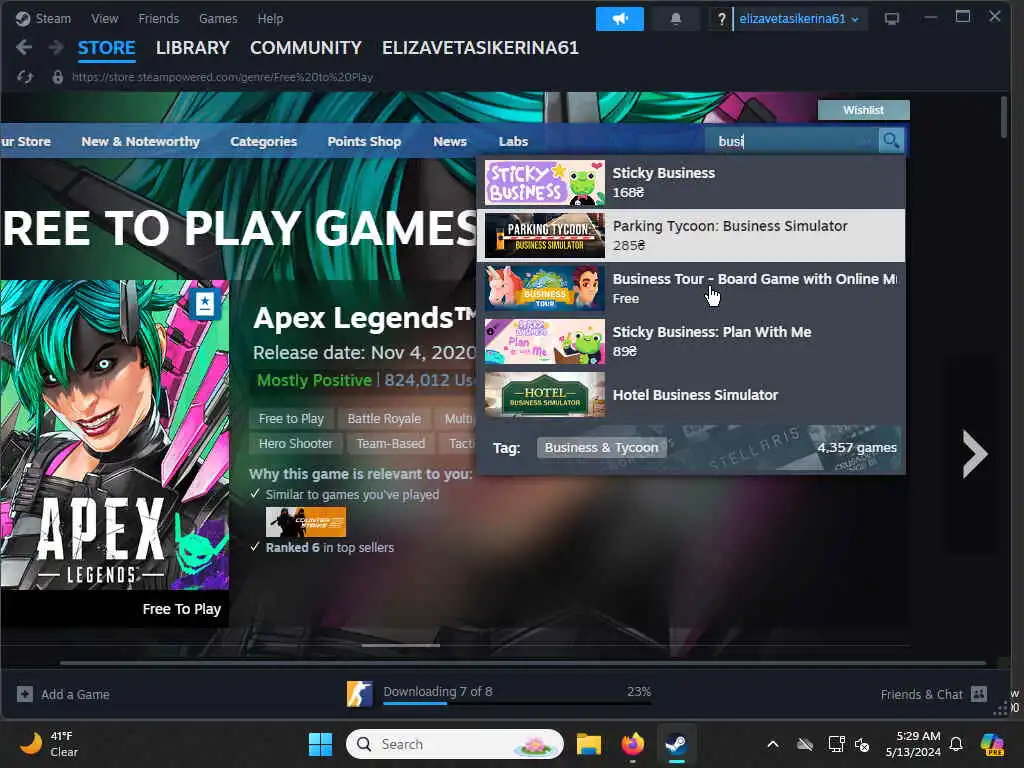This screenshot has width=1024, height=768.
Task: Click the Sticky Business thumbnail image
Action: pos(545,183)
